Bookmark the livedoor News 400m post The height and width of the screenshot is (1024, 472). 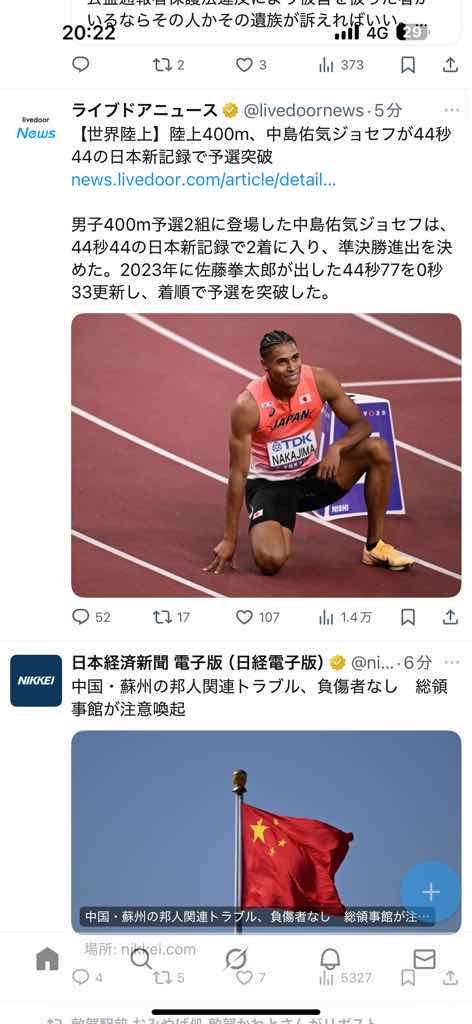[408, 617]
